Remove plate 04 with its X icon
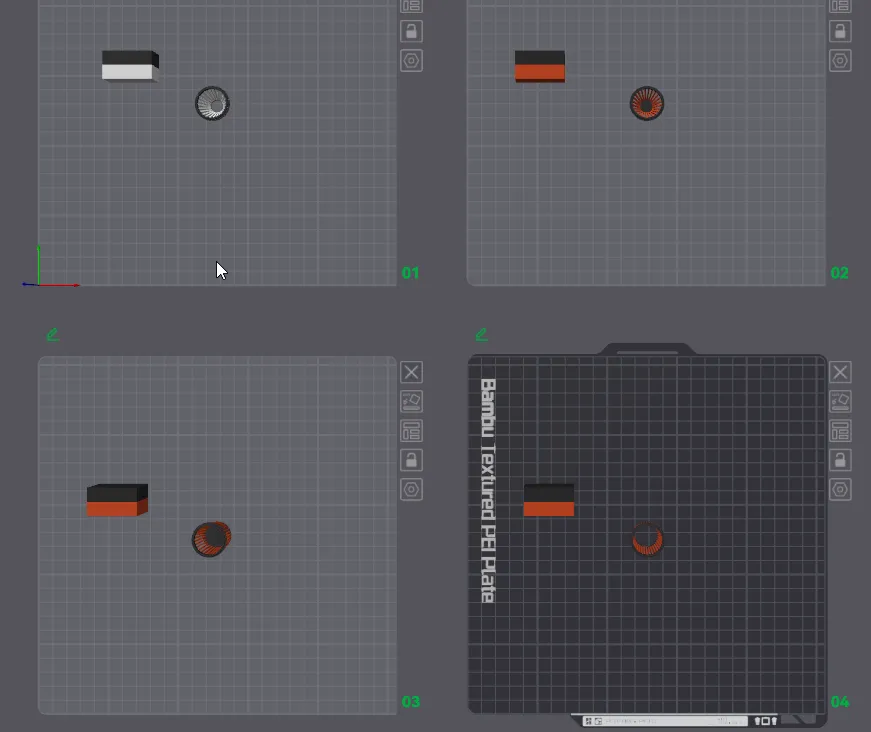This screenshot has width=871, height=732. pos(840,372)
